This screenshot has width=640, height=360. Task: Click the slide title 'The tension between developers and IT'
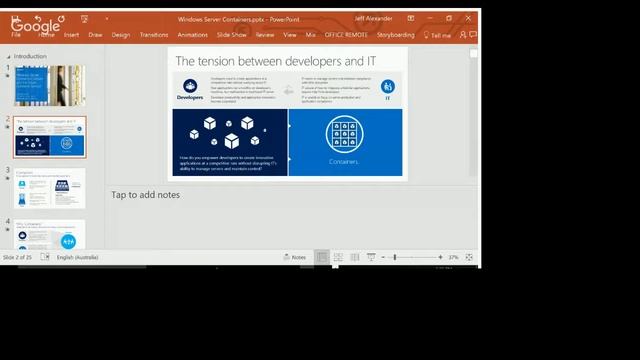click(x=276, y=61)
